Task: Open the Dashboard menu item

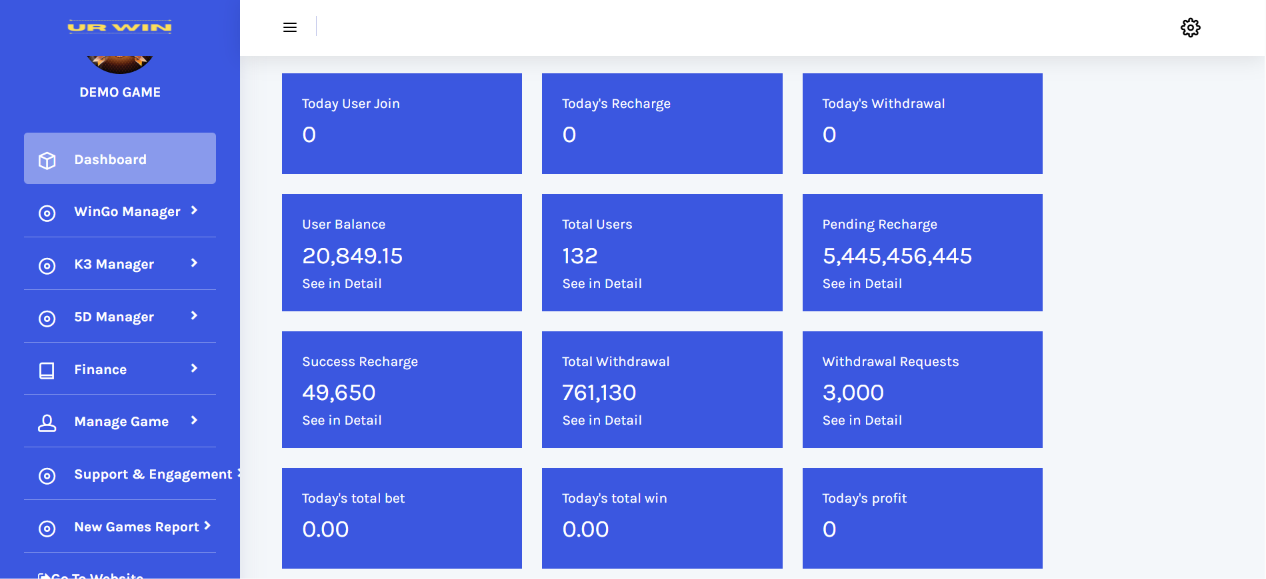Action: point(120,158)
